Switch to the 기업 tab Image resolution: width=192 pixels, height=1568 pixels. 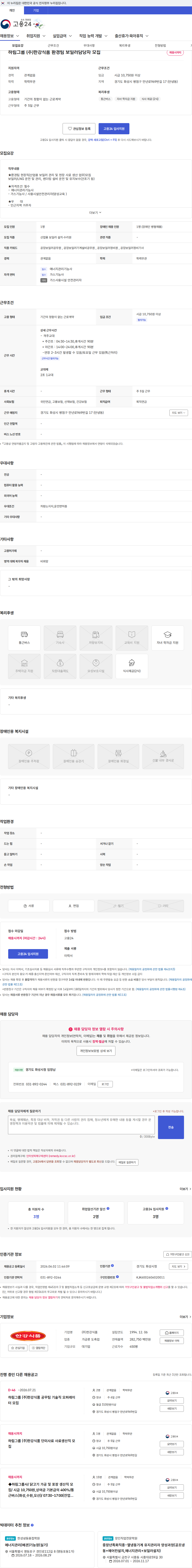[x=36, y=10]
